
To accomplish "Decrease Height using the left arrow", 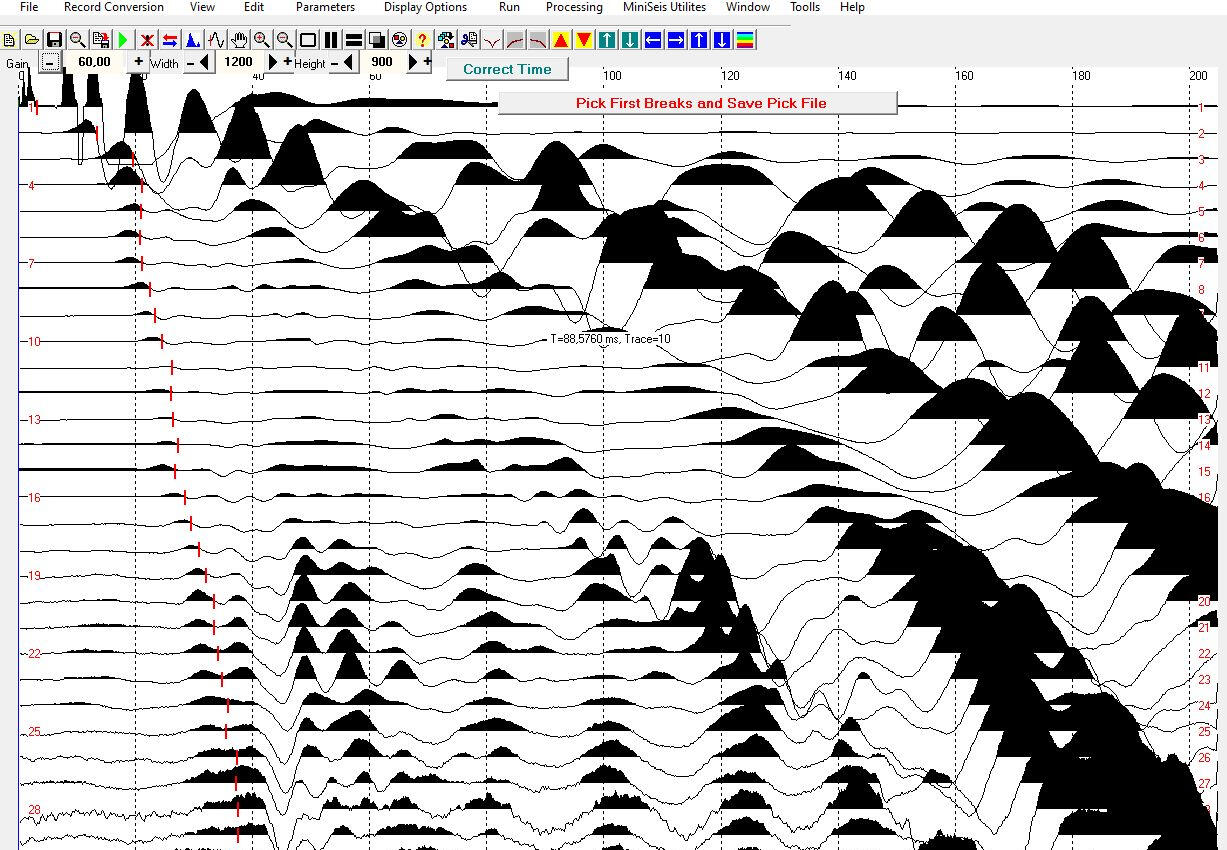I will 348,62.
